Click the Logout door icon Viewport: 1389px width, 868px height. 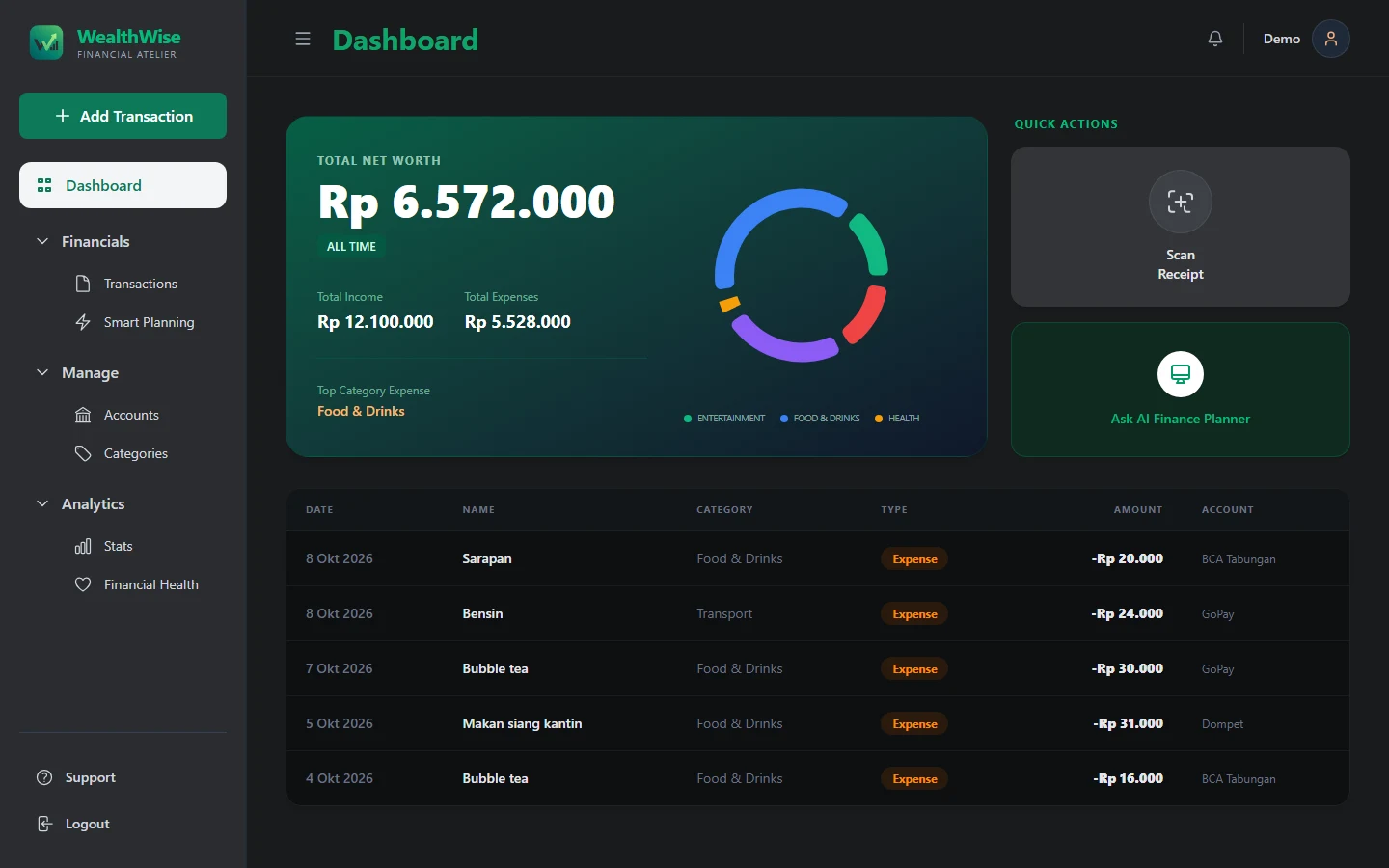[x=44, y=824]
